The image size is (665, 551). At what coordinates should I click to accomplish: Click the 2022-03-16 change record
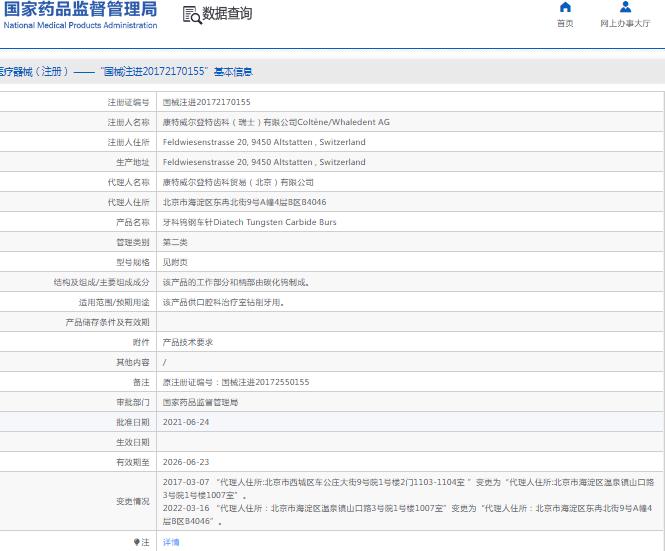pyautogui.click(x=408, y=515)
